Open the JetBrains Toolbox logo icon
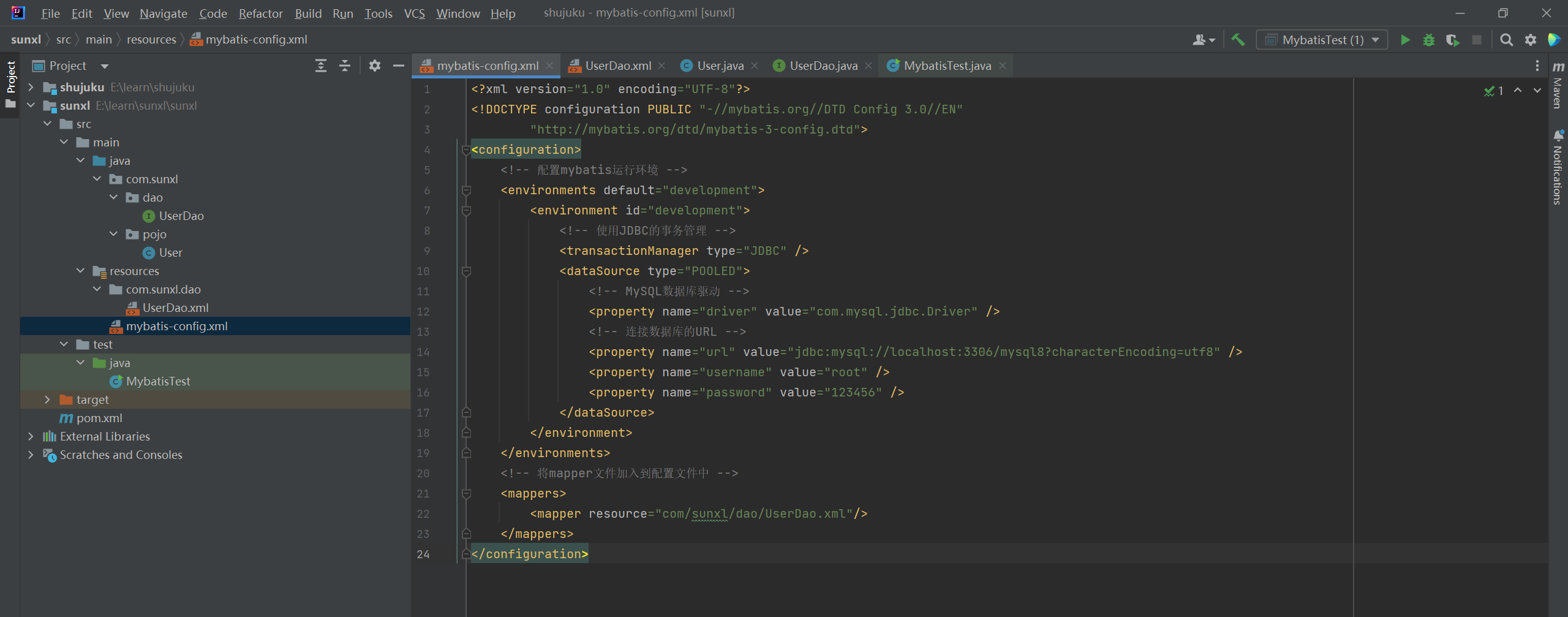This screenshot has width=1568, height=617. (1554, 40)
